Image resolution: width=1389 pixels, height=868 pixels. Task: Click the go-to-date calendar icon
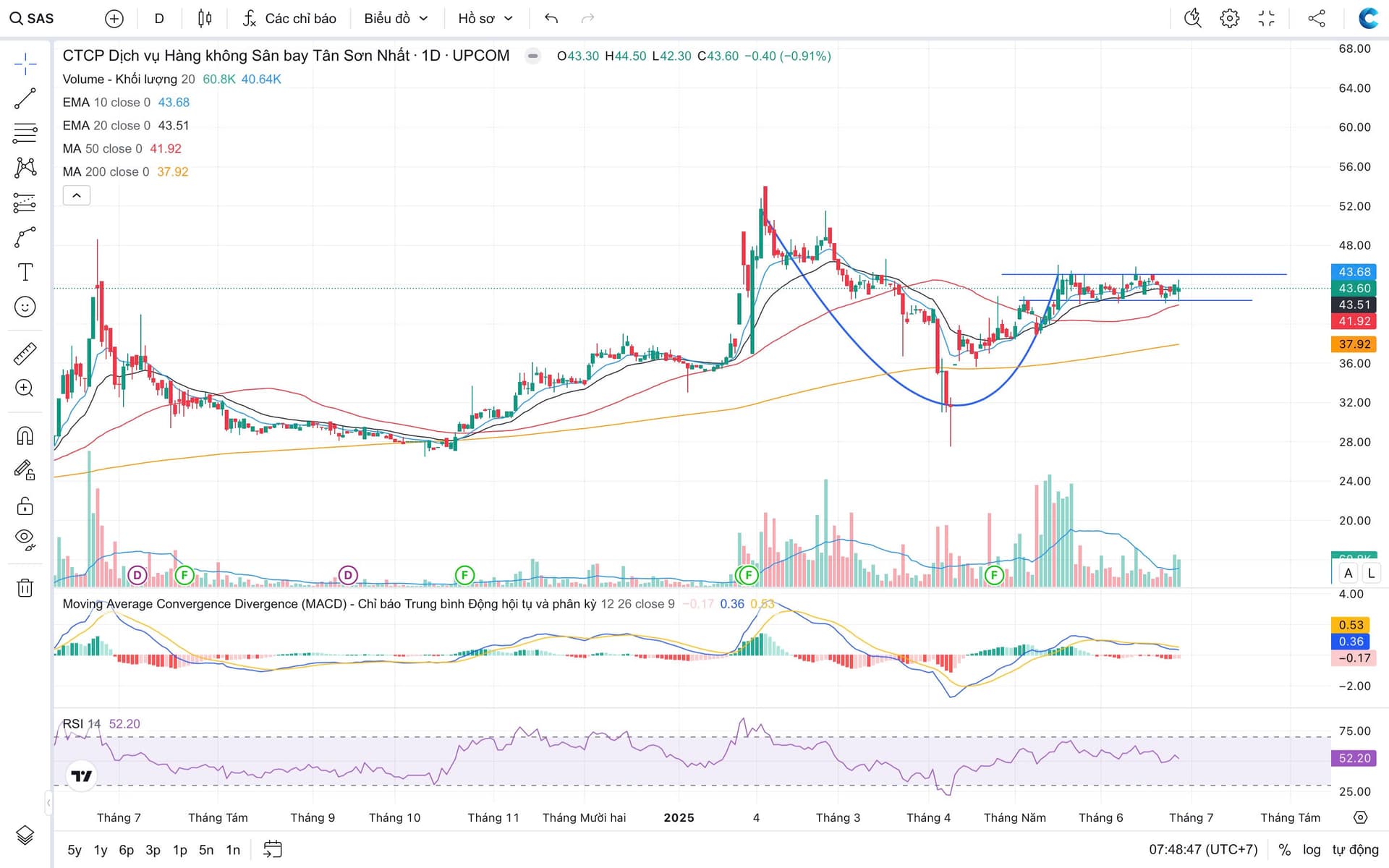(x=272, y=849)
